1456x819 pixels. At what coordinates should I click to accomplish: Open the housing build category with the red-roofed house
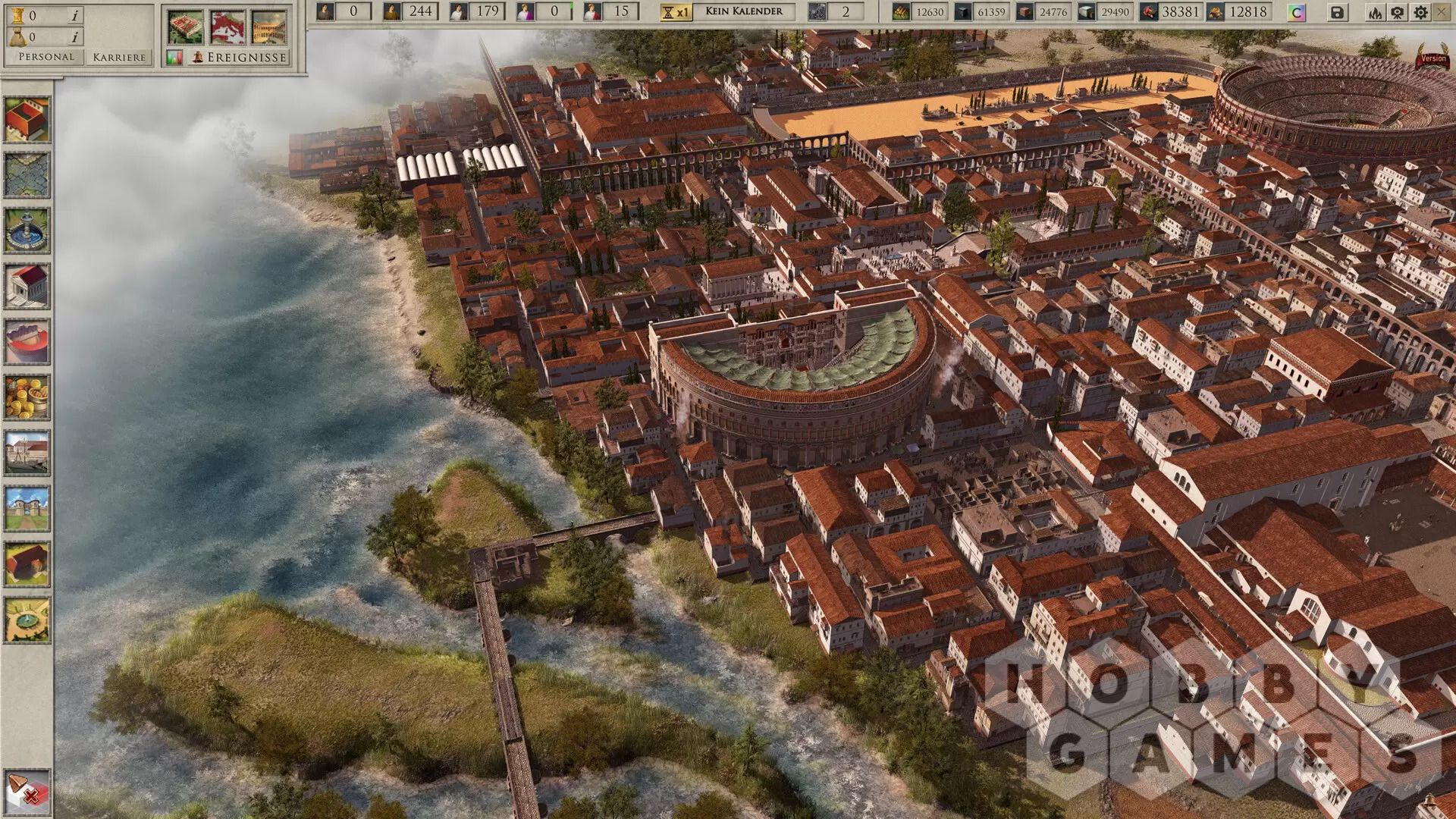[27, 120]
